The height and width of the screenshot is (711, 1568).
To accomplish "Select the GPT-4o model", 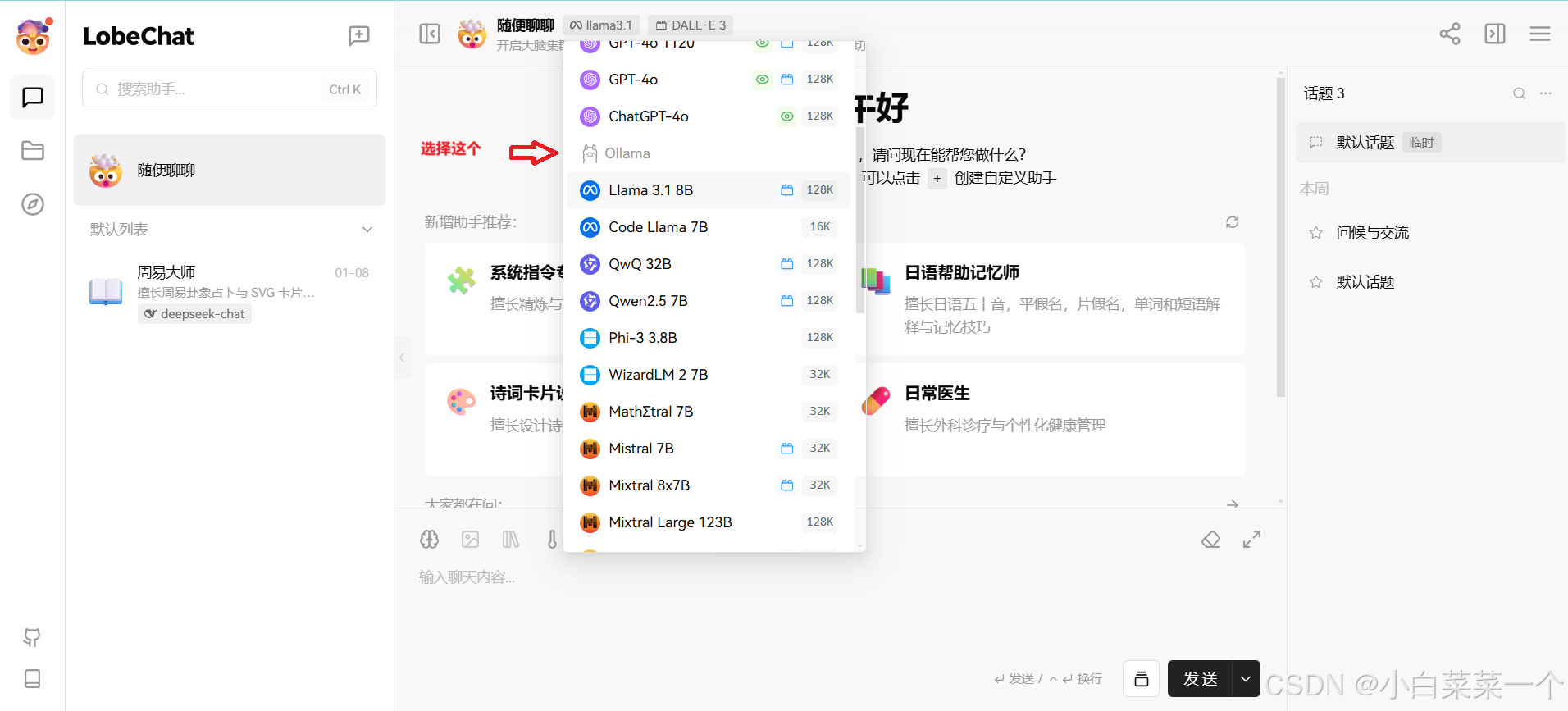I will [709, 80].
